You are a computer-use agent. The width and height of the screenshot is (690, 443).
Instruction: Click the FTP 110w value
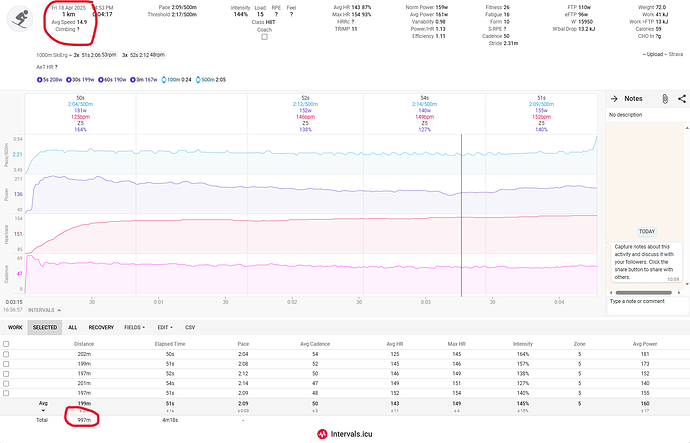click(x=579, y=7)
